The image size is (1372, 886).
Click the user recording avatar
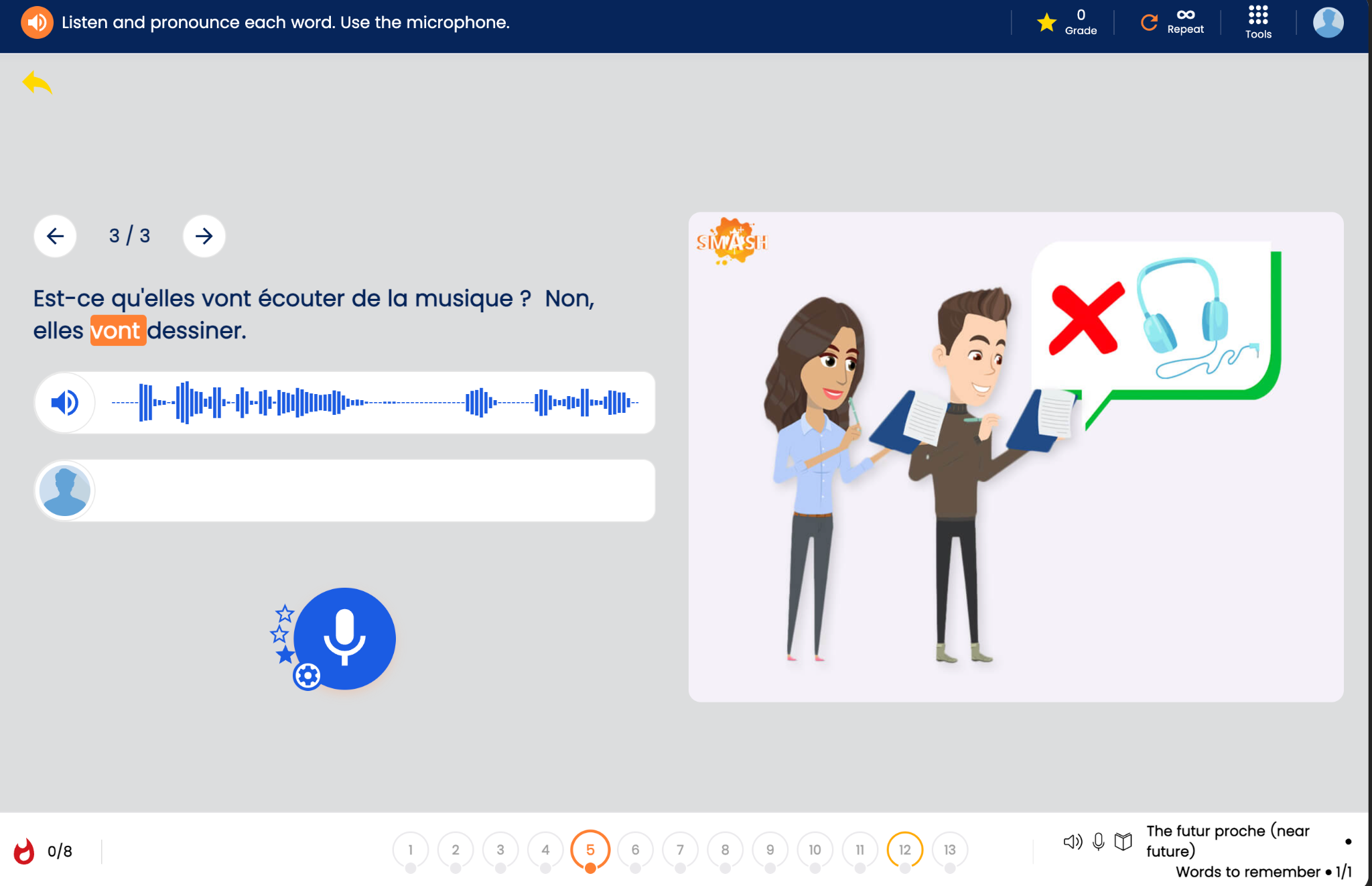(x=65, y=491)
